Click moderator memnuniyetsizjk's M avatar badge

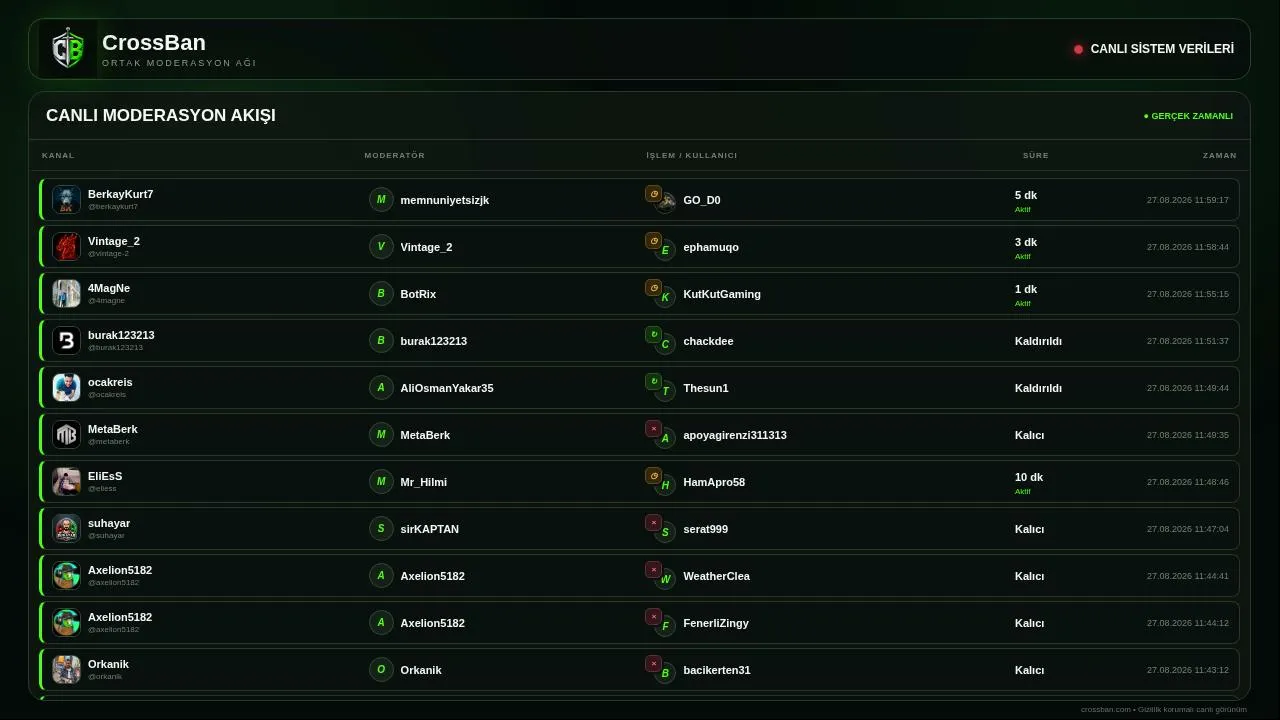click(381, 199)
